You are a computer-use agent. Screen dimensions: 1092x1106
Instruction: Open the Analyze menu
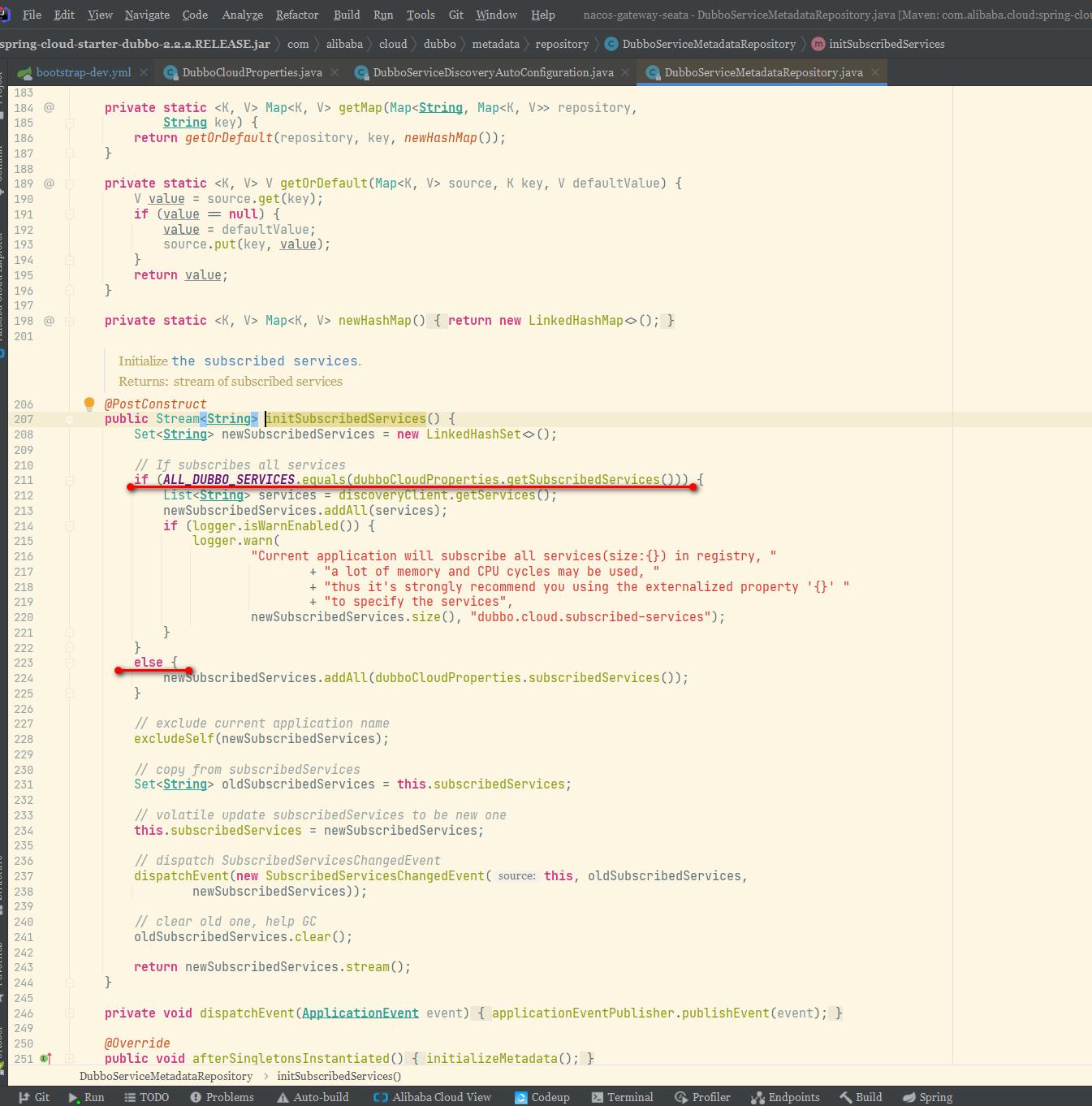click(242, 15)
